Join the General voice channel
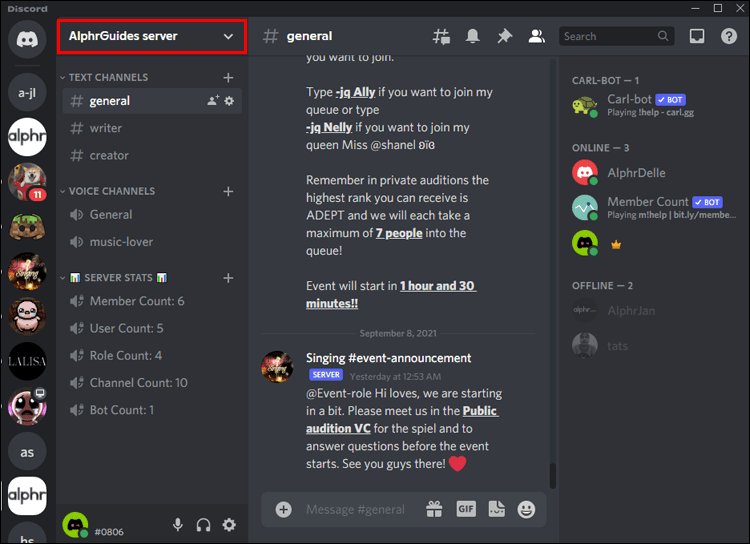Screen dimensions: 750x544 click(x=152, y=215)
